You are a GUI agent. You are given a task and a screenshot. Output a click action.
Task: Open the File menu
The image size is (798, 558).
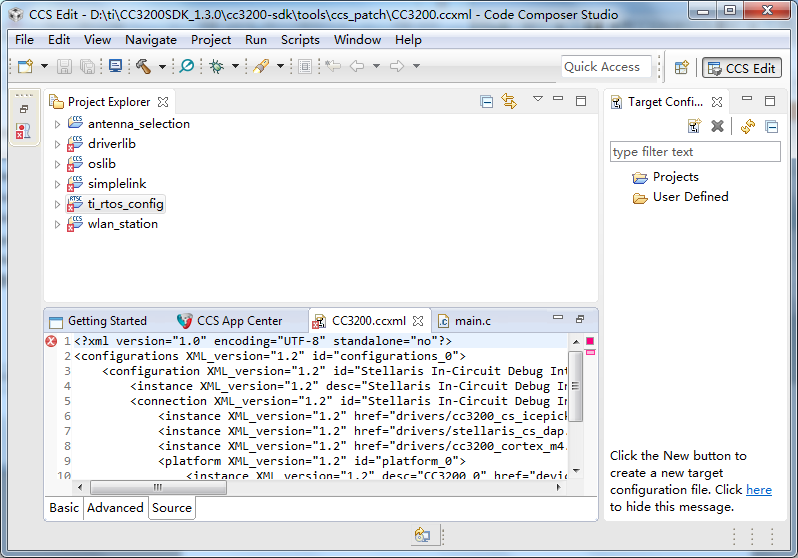24,40
